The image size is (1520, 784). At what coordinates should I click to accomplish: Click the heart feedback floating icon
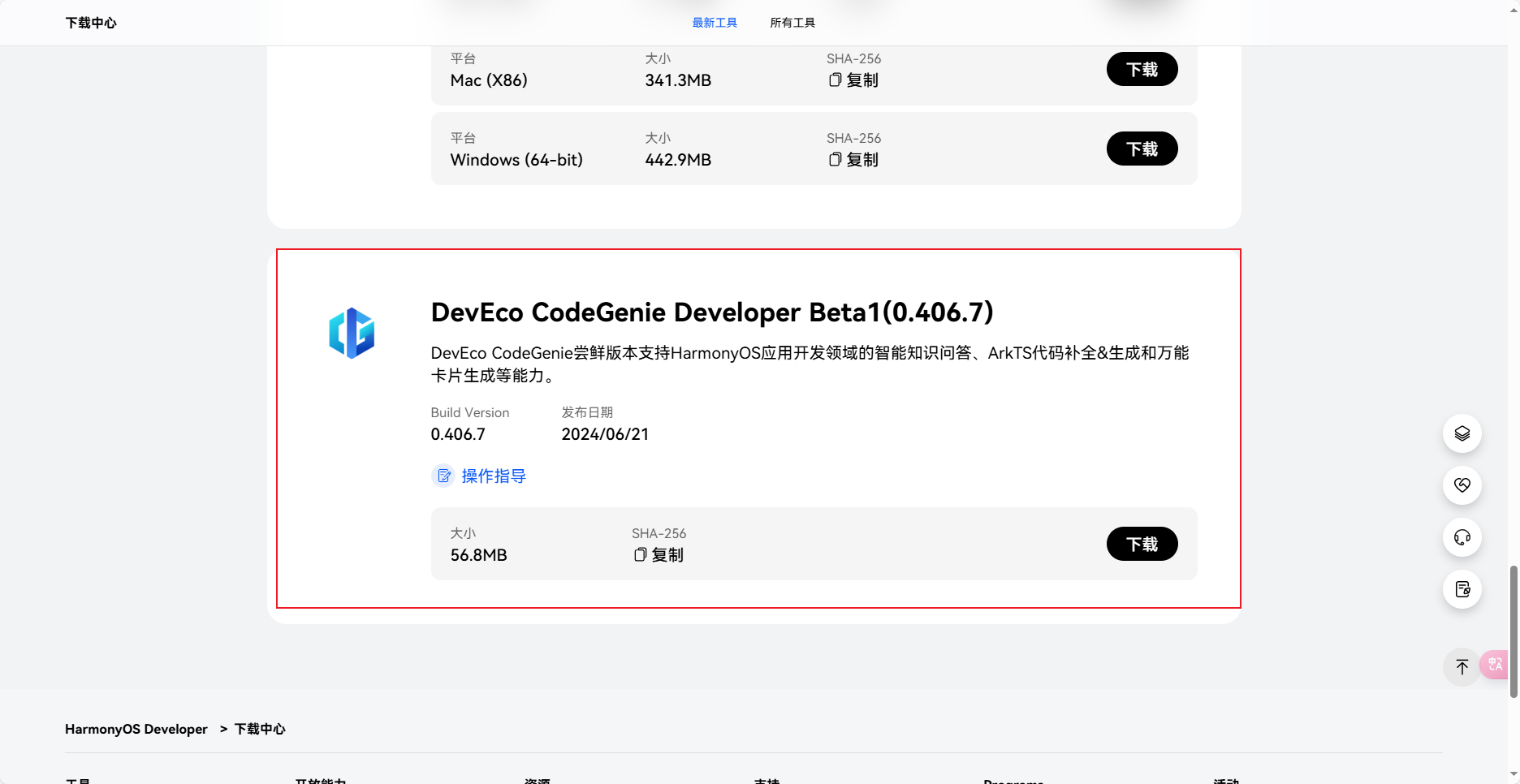(x=1462, y=485)
